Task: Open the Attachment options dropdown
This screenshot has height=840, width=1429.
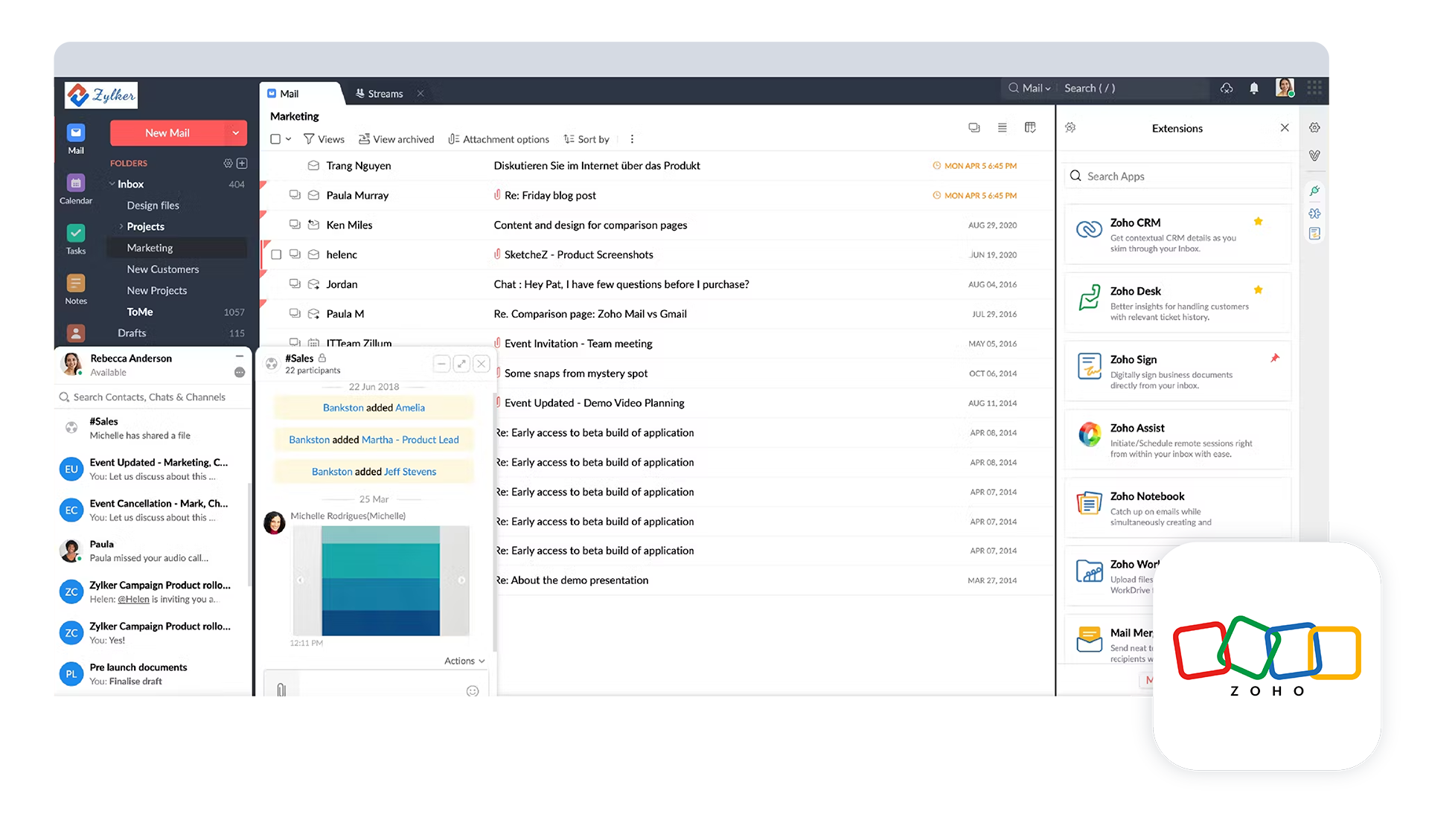Action: point(500,139)
